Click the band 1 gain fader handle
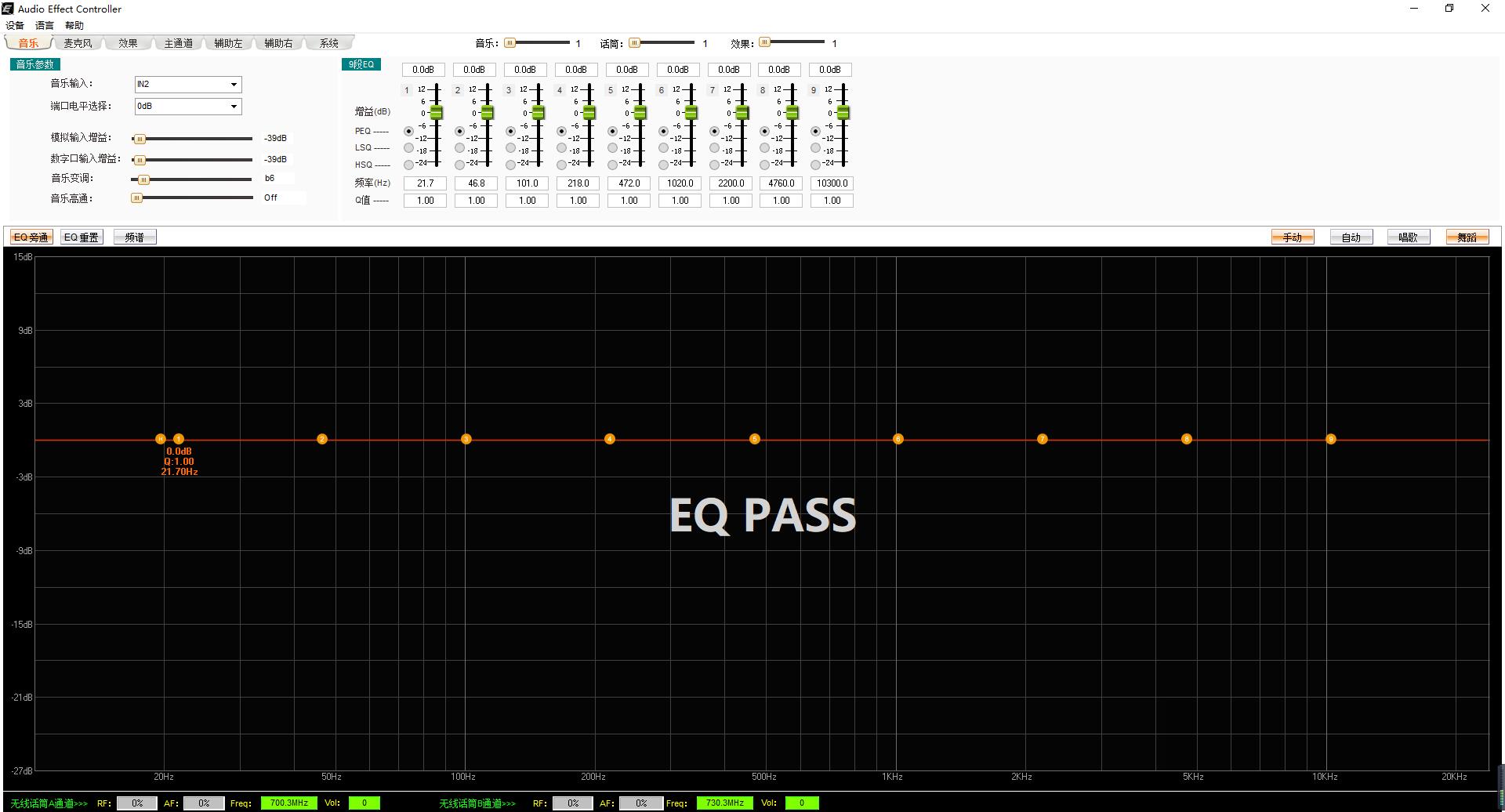 pyautogui.click(x=436, y=113)
